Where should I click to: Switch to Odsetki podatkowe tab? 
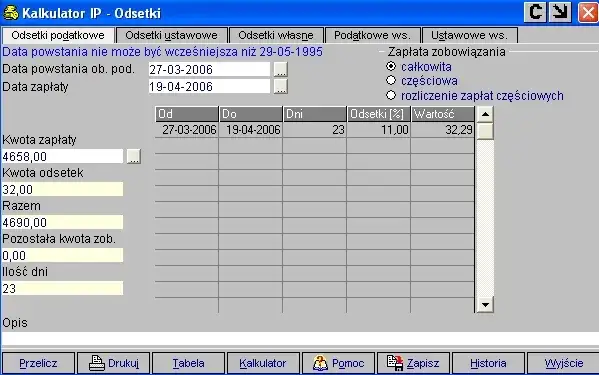click(58, 35)
